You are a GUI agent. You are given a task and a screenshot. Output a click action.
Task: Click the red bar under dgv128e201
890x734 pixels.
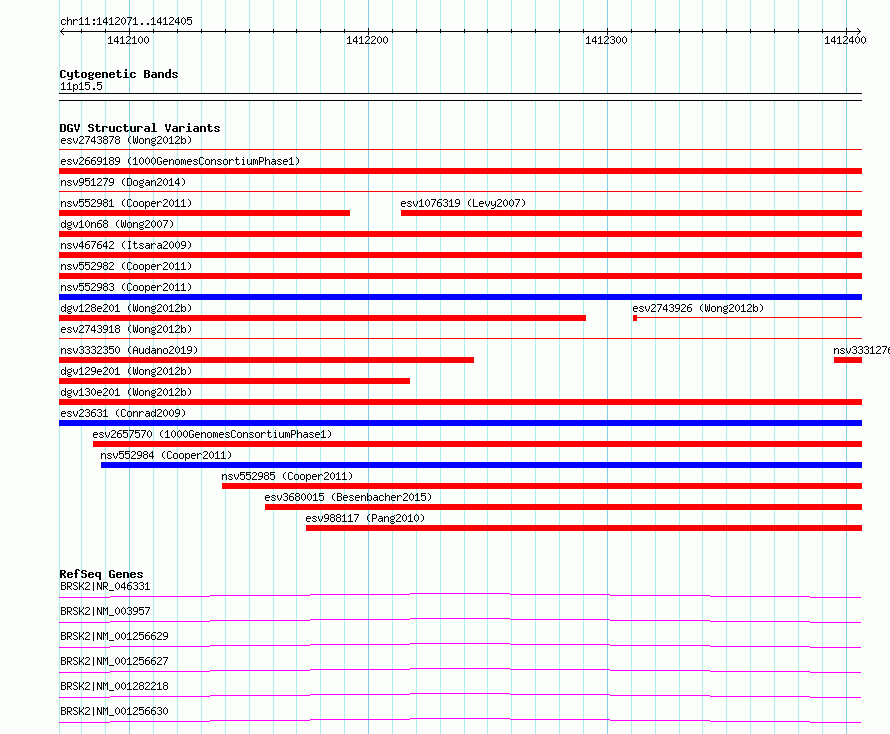pyautogui.click(x=322, y=318)
